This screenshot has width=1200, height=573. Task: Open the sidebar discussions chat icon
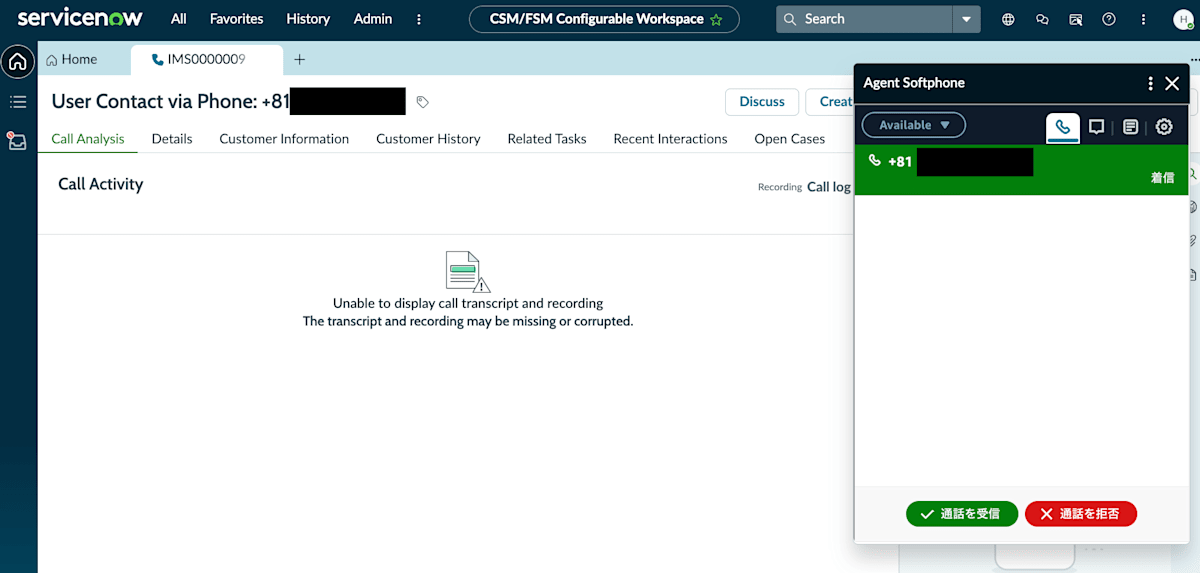[1042, 19]
